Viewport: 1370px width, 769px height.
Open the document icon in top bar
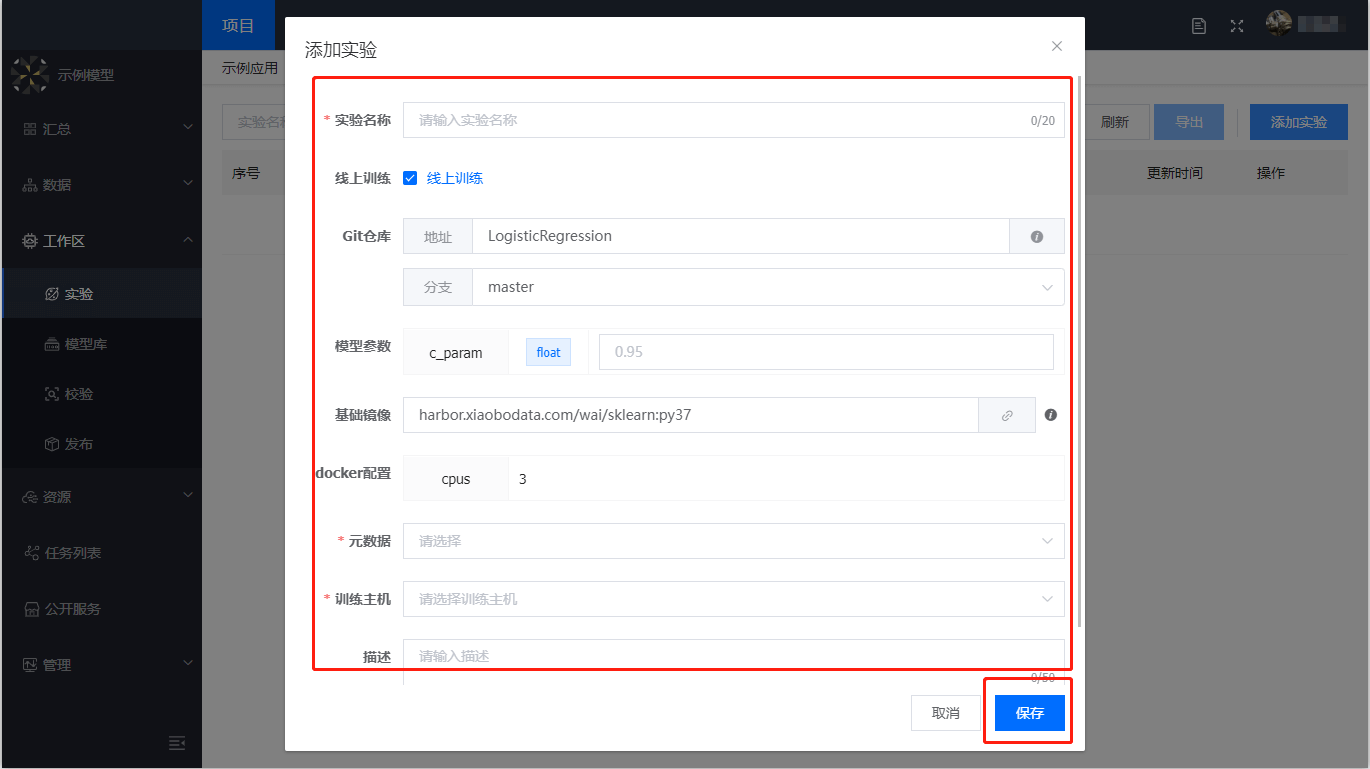pos(1199,26)
